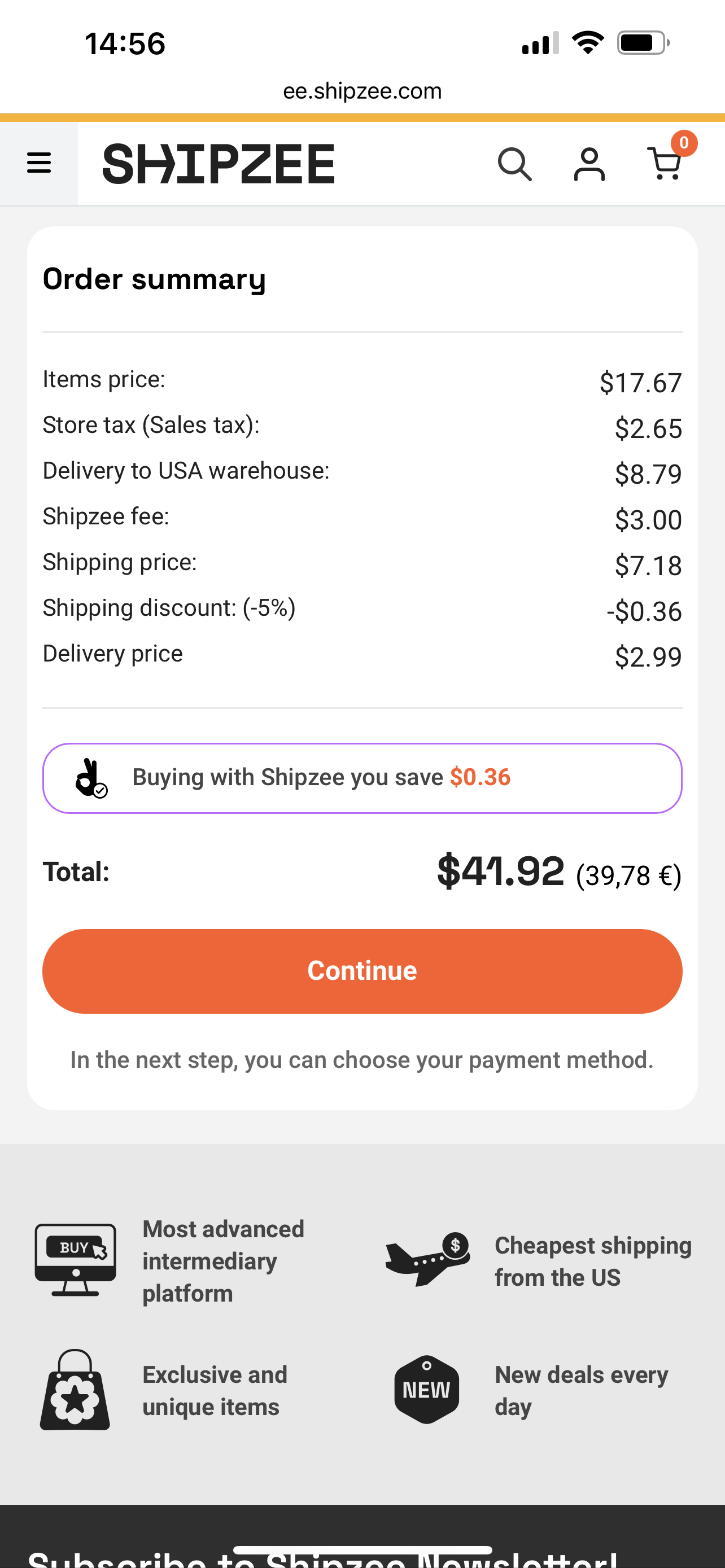
Task: Tap the Order summary heading
Action: [x=154, y=279]
